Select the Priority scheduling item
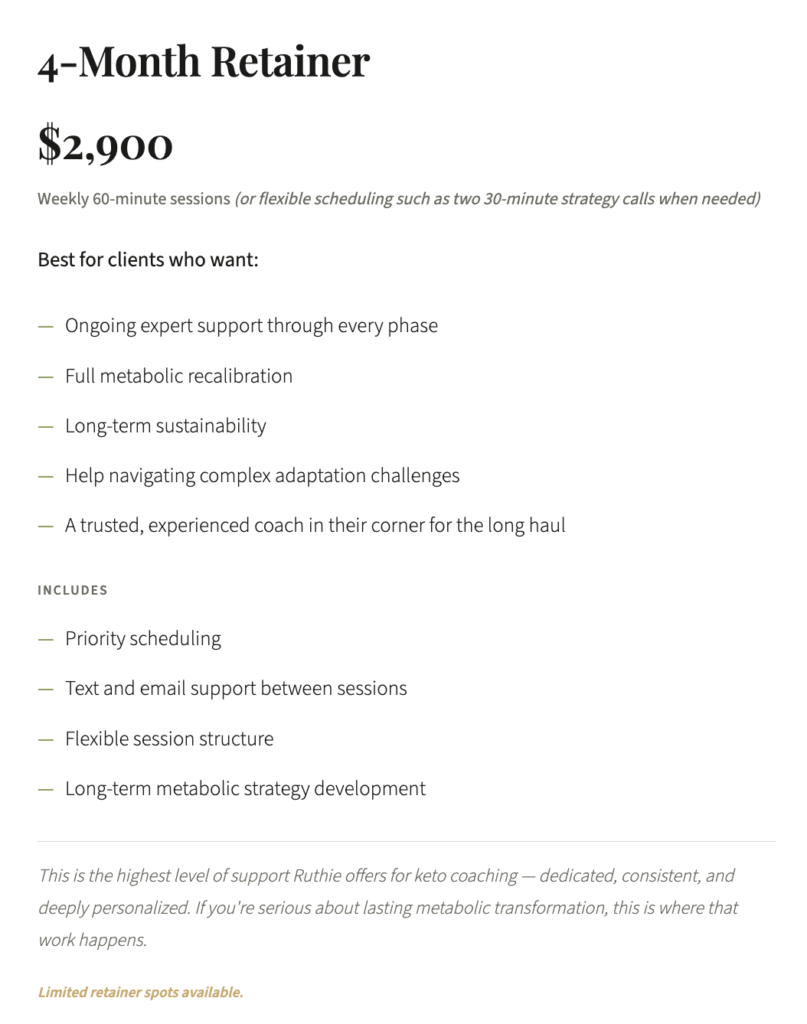Image resolution: width=807 pixels, height=1024 pixels. (143, 639)
